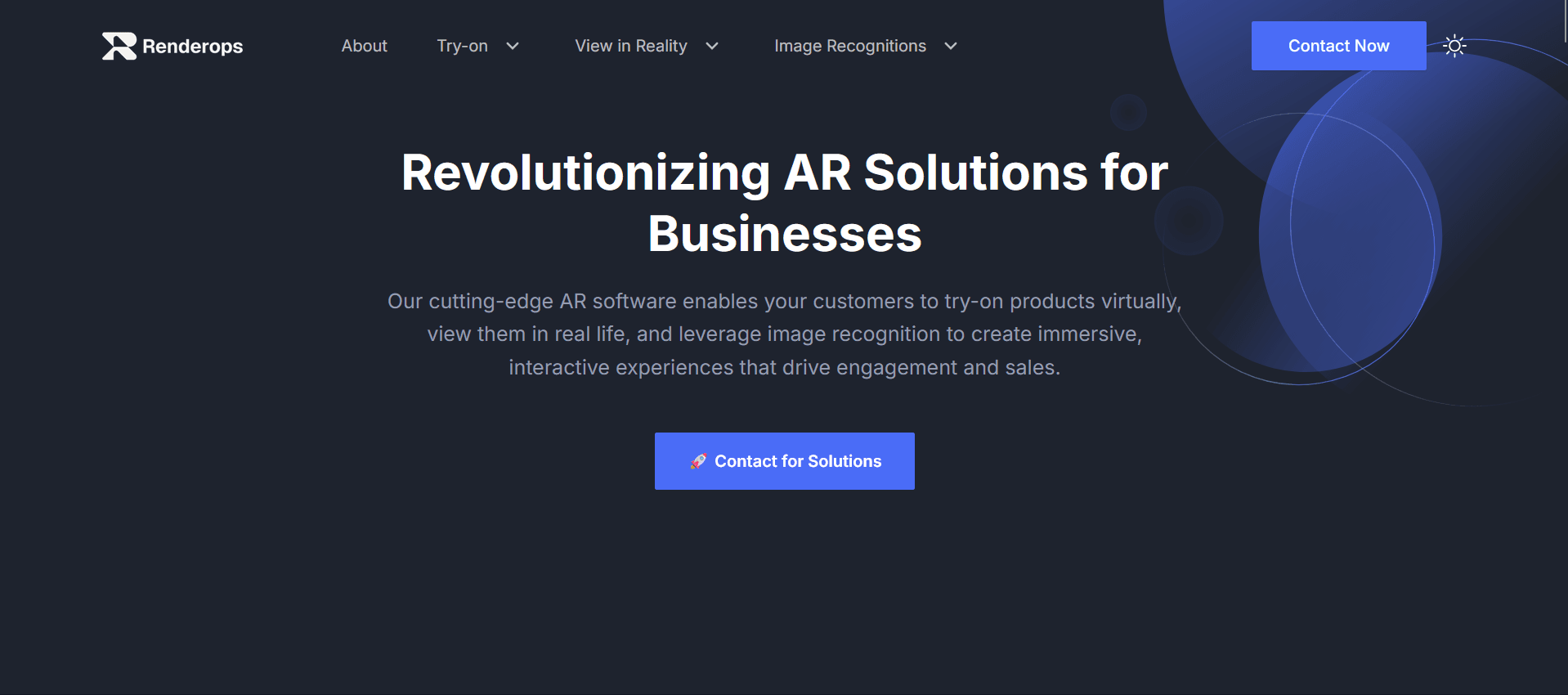The height and width of the screenshot is (695, 1568).
Task: Open the View in Reality menu
Action: point(630,46)
